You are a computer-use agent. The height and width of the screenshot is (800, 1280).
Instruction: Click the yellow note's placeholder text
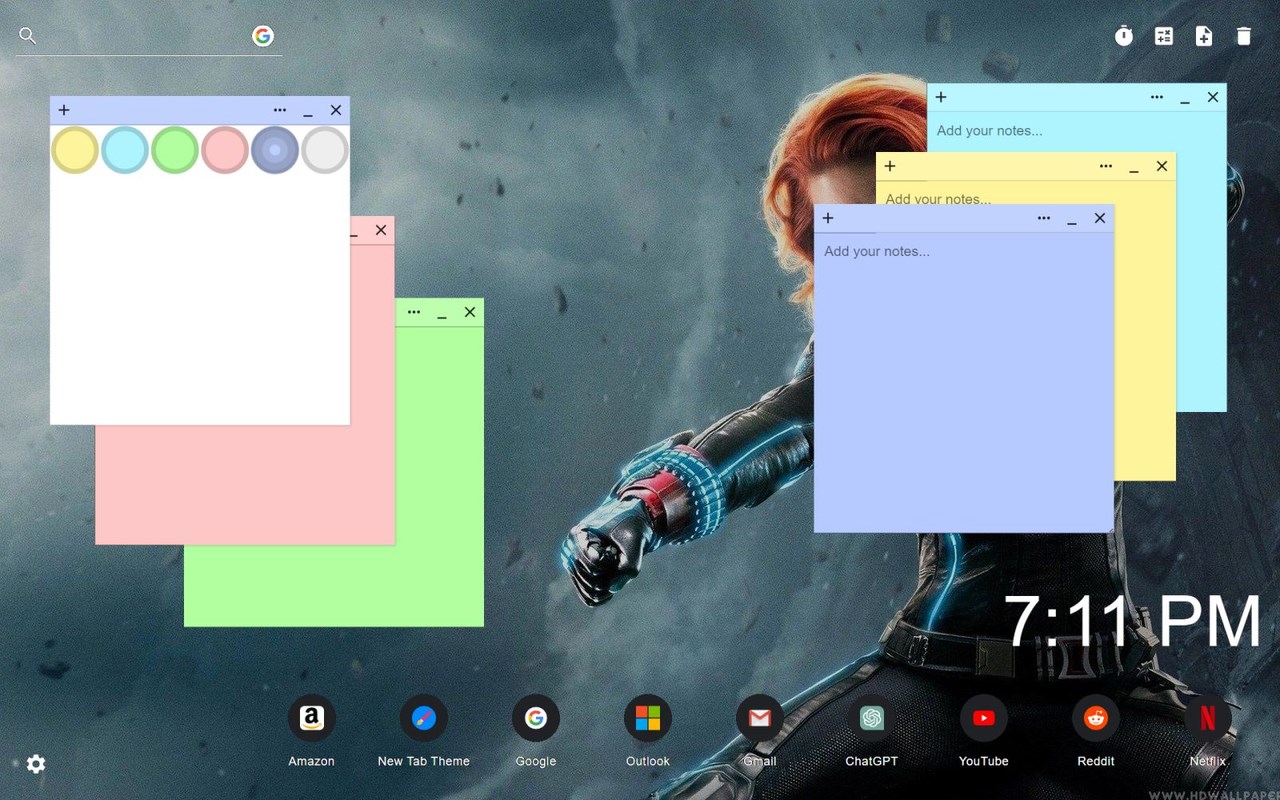coord(938,198)
